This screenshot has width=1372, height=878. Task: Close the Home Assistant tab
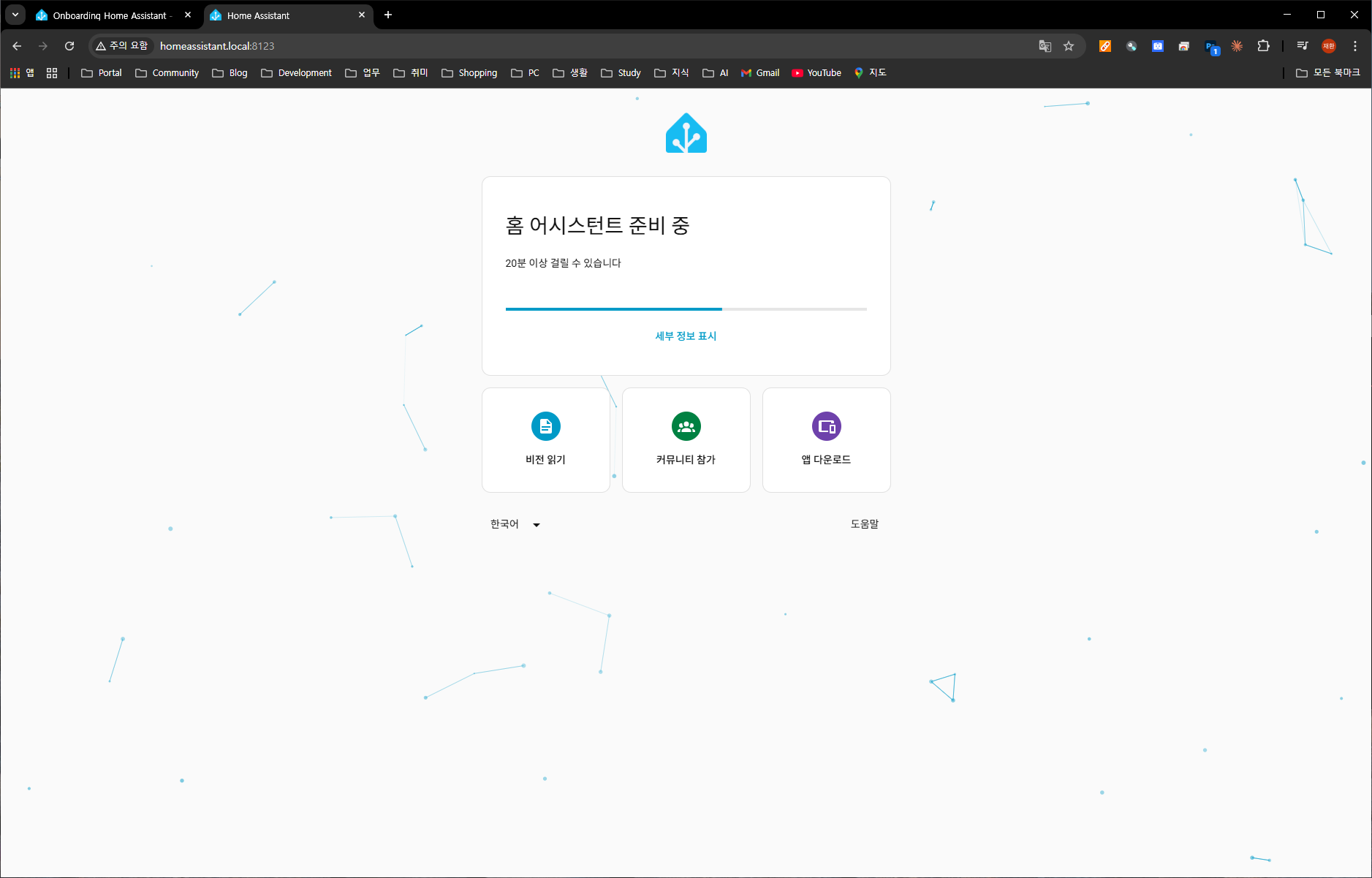click(362, 15)
